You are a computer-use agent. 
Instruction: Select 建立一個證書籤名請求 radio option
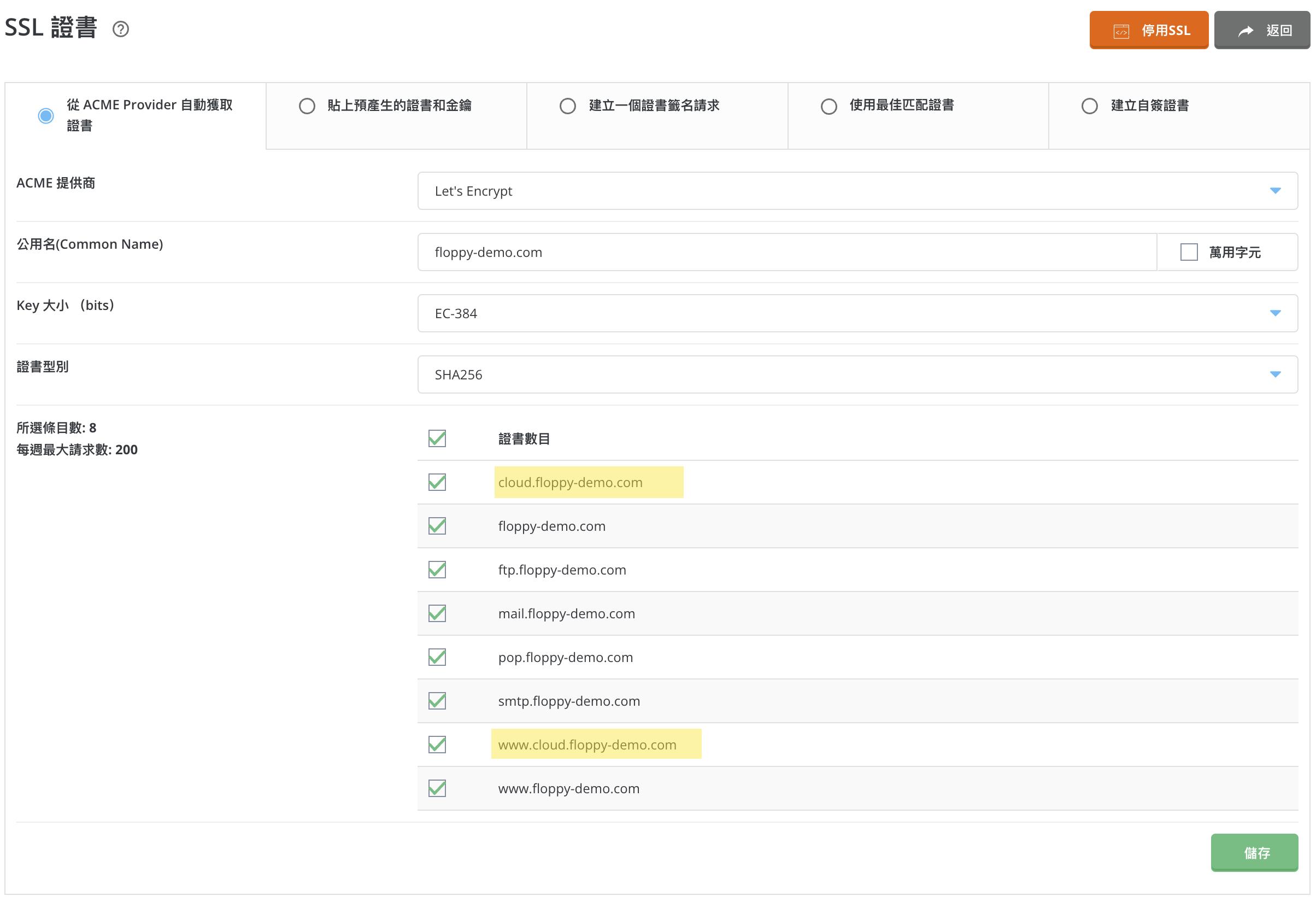(567, 106)
